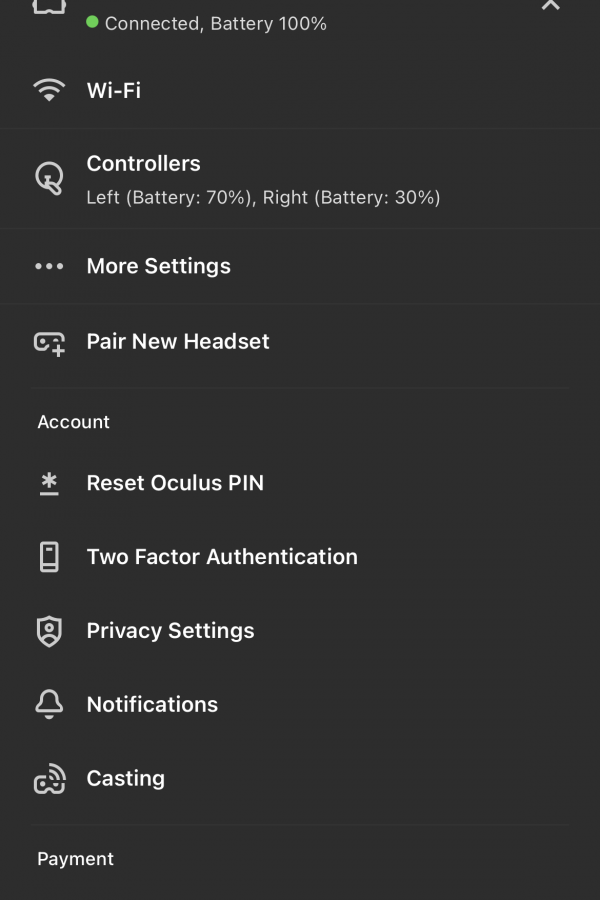The image size is (600, 900).
Task: Tap the three-dot More Settings icon
Action: tap(49, 266)
